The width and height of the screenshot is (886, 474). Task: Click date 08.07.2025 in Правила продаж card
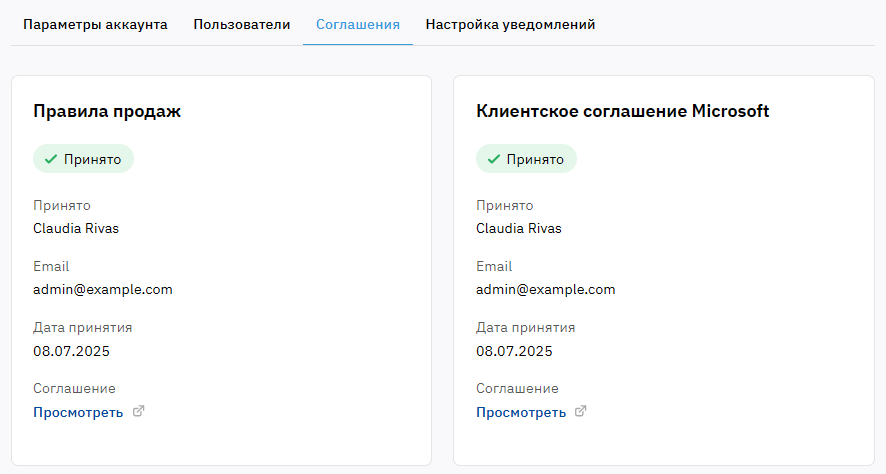coord(71,351)
